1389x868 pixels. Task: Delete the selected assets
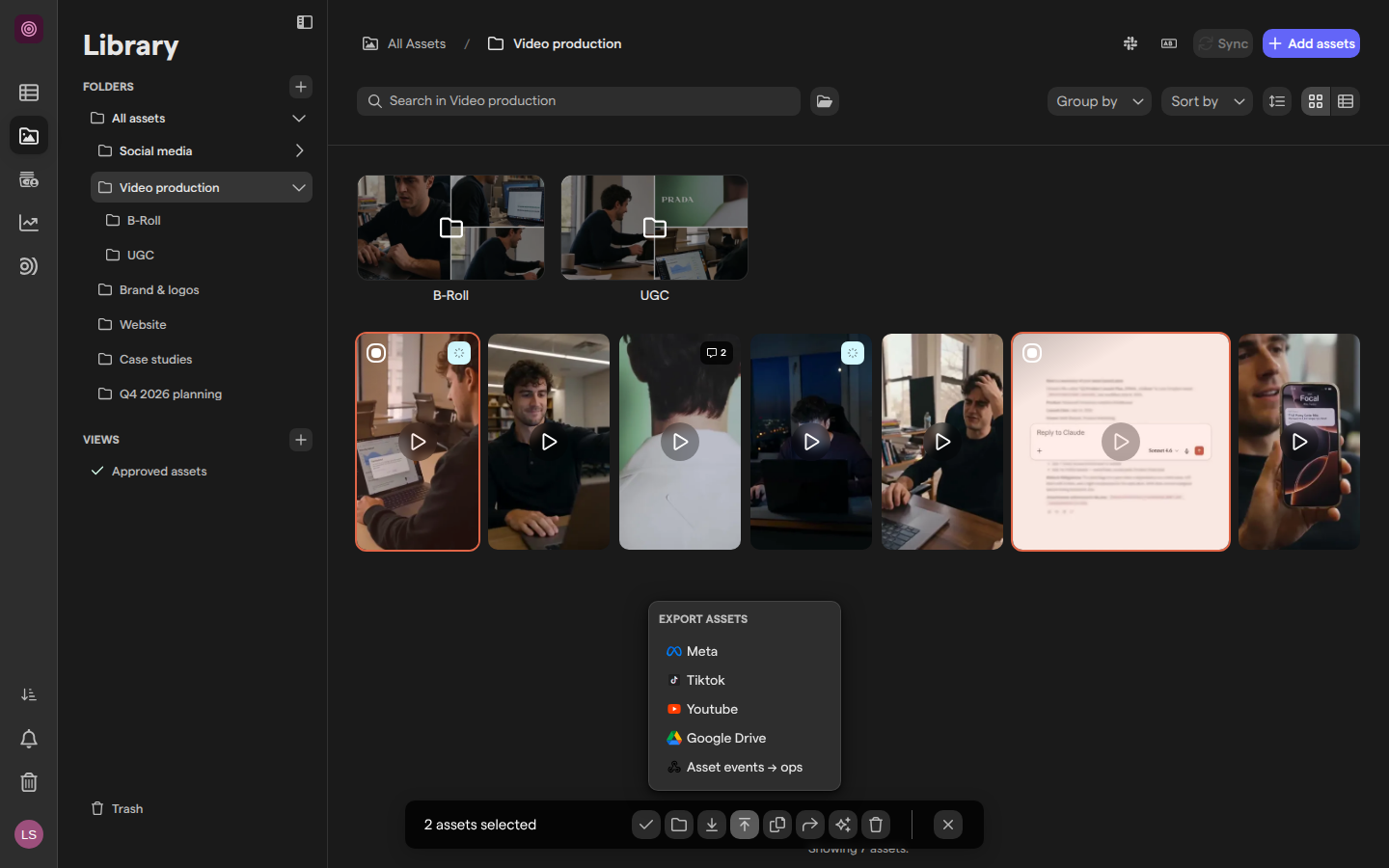tap(876, 825)
